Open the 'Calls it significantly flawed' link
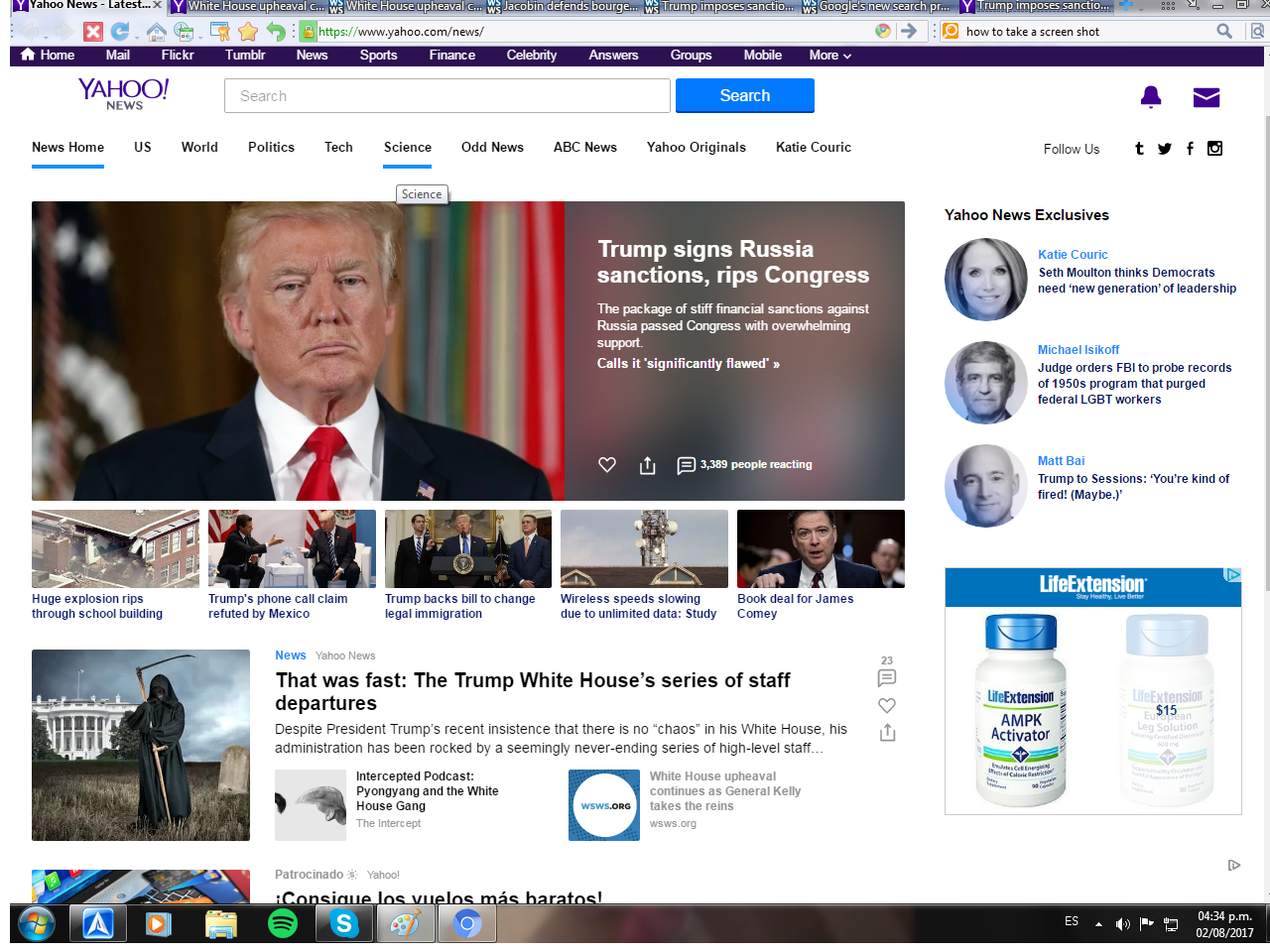1270x952 pixels. pos(686,364)
